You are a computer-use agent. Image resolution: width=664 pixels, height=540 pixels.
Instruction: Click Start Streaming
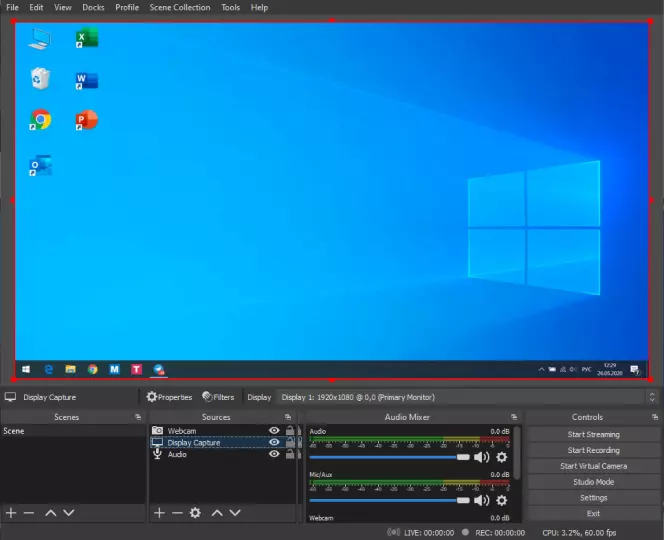(x=593, y=434)
